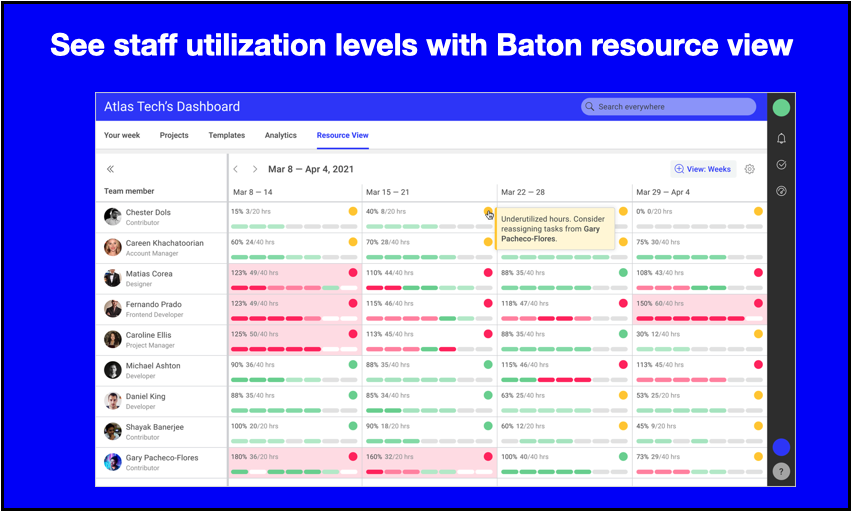Click green status dot for Michael Ashton Mar 8–14
The image size is (852, 512).
pyautogui.click(x=353, y=365)
